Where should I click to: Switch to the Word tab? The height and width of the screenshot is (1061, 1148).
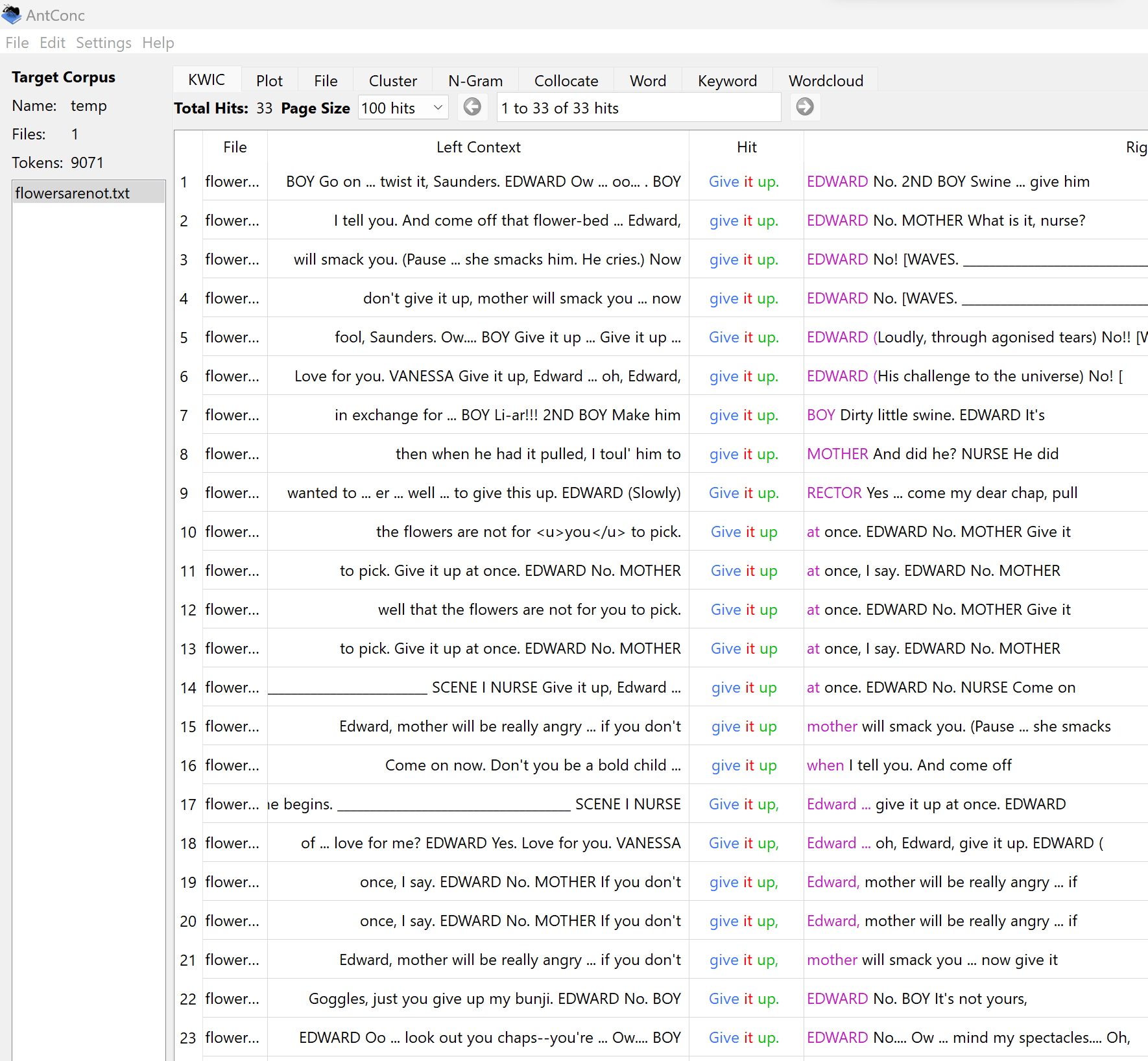(x=648, y=80)
